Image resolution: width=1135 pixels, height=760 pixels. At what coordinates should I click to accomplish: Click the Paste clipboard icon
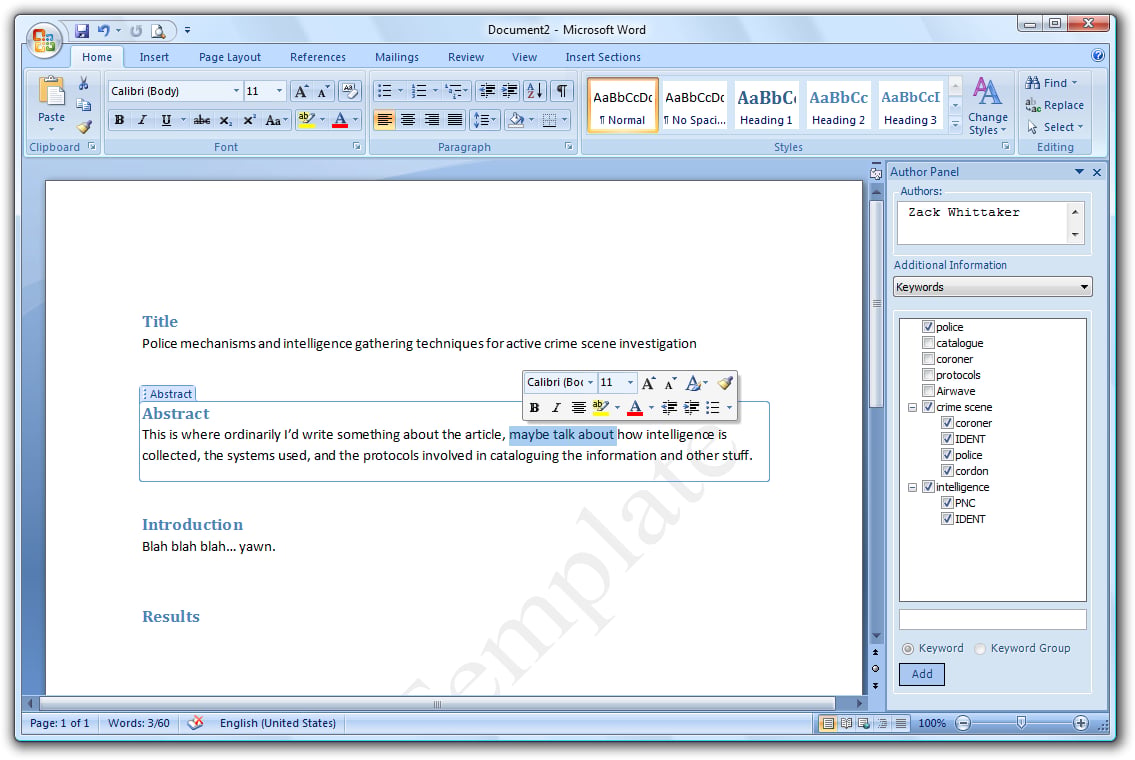tap(51, 93)
